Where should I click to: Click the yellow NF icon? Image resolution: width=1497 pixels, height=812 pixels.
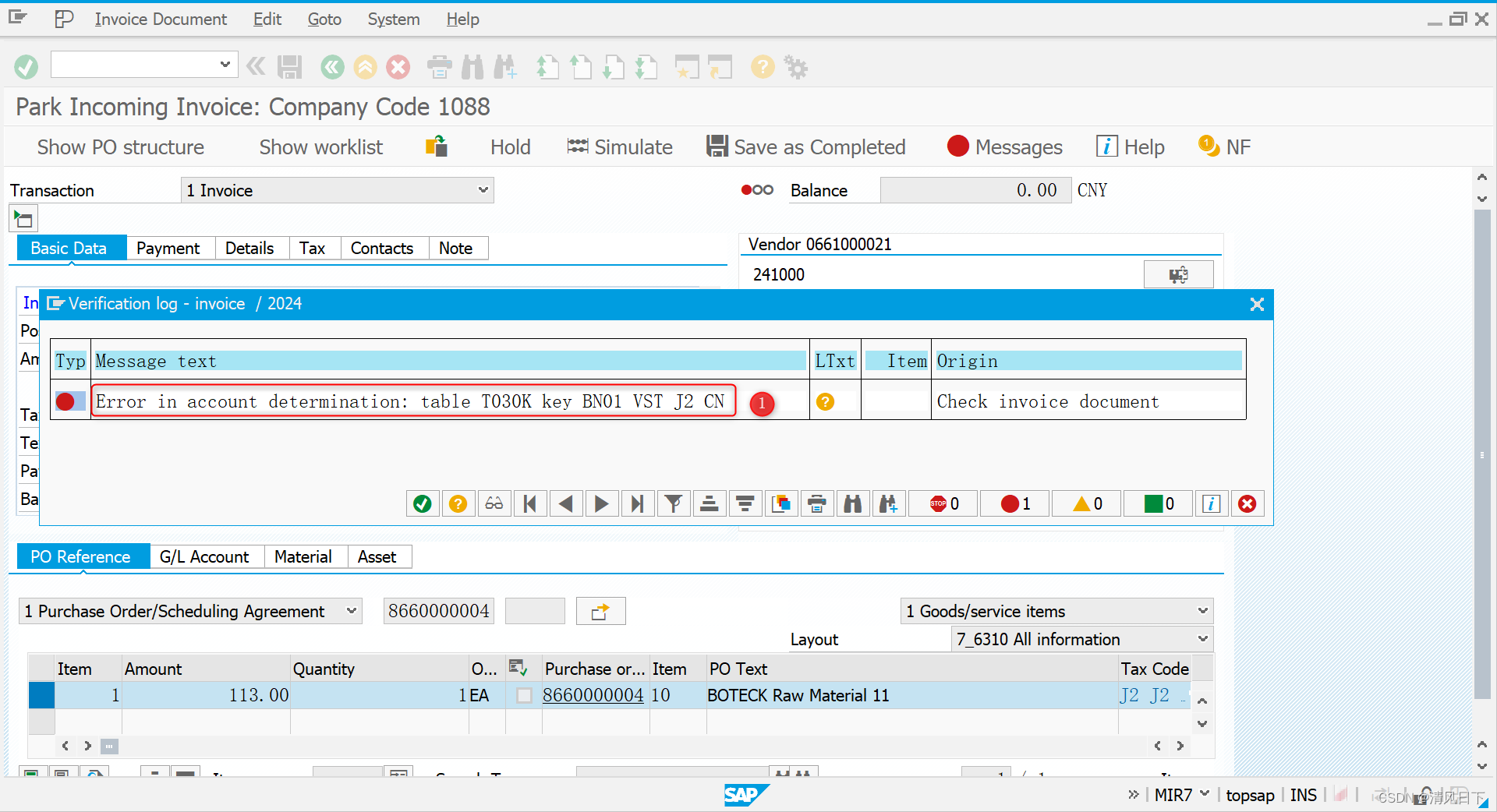(x=1208, y=146)
